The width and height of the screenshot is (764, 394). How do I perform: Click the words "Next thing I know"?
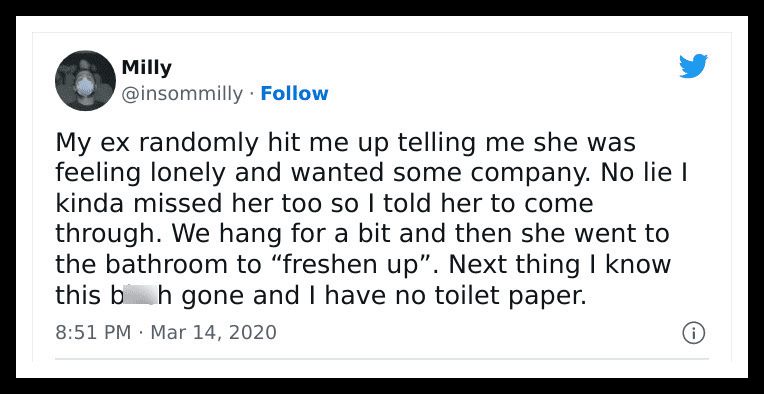coord(559,265)
